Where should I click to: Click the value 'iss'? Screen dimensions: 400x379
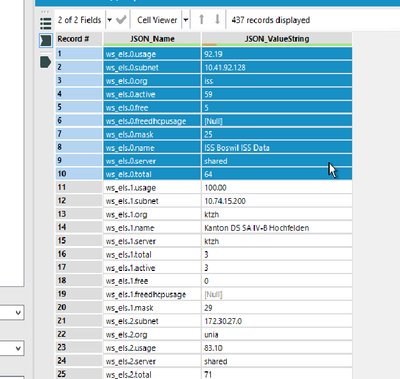[x=277, y=81]
